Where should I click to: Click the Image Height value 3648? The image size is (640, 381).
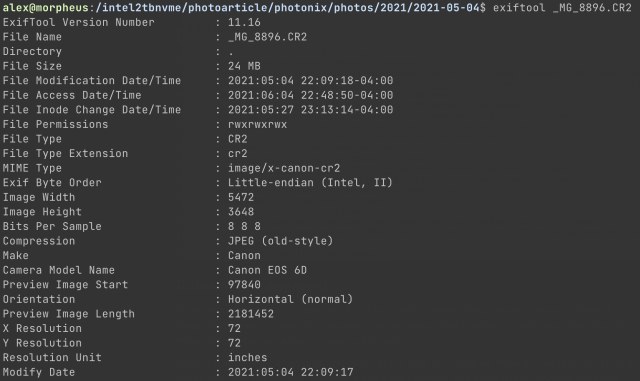(241, 212)
